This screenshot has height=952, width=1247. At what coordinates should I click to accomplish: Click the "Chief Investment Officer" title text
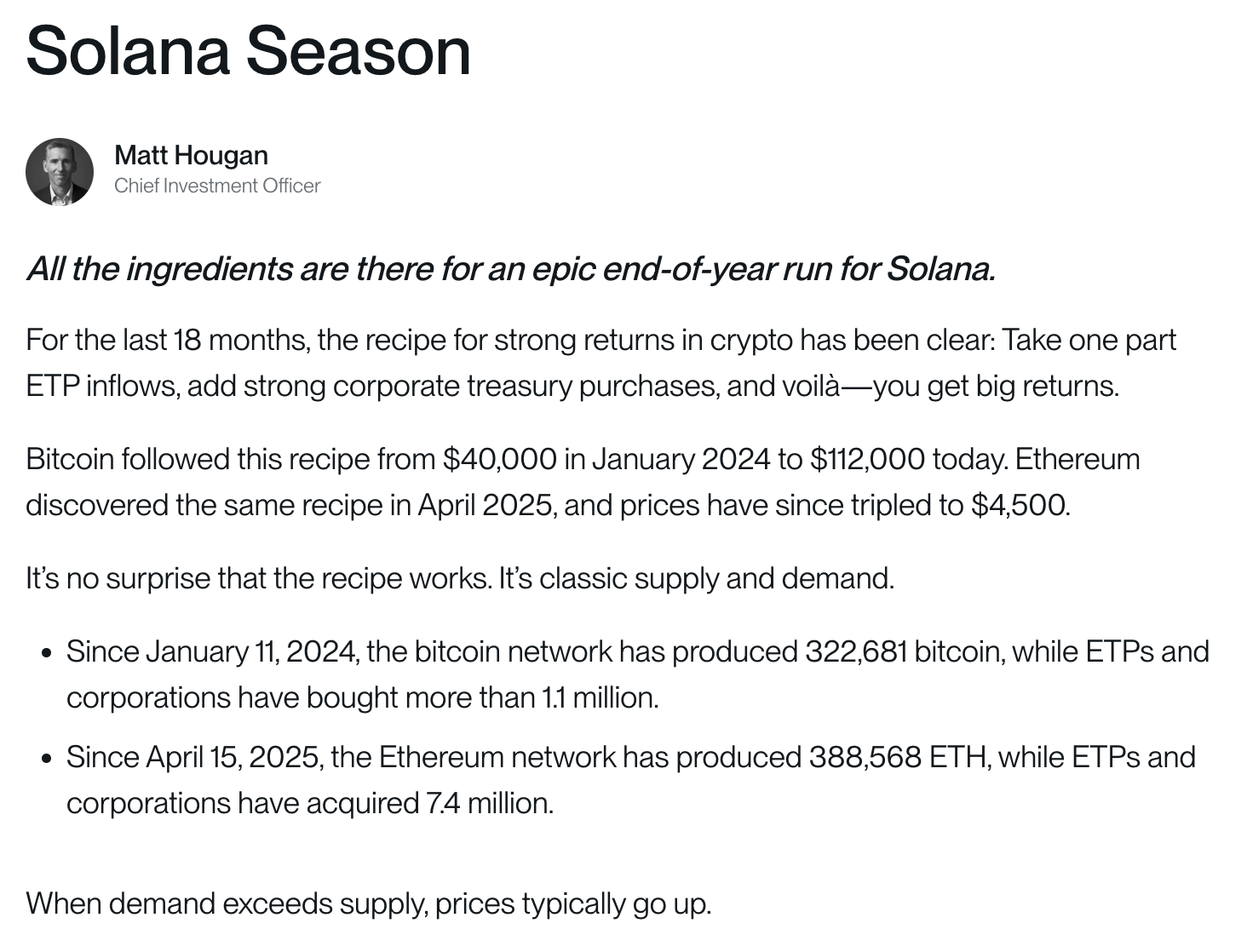(x=217, y=186)
